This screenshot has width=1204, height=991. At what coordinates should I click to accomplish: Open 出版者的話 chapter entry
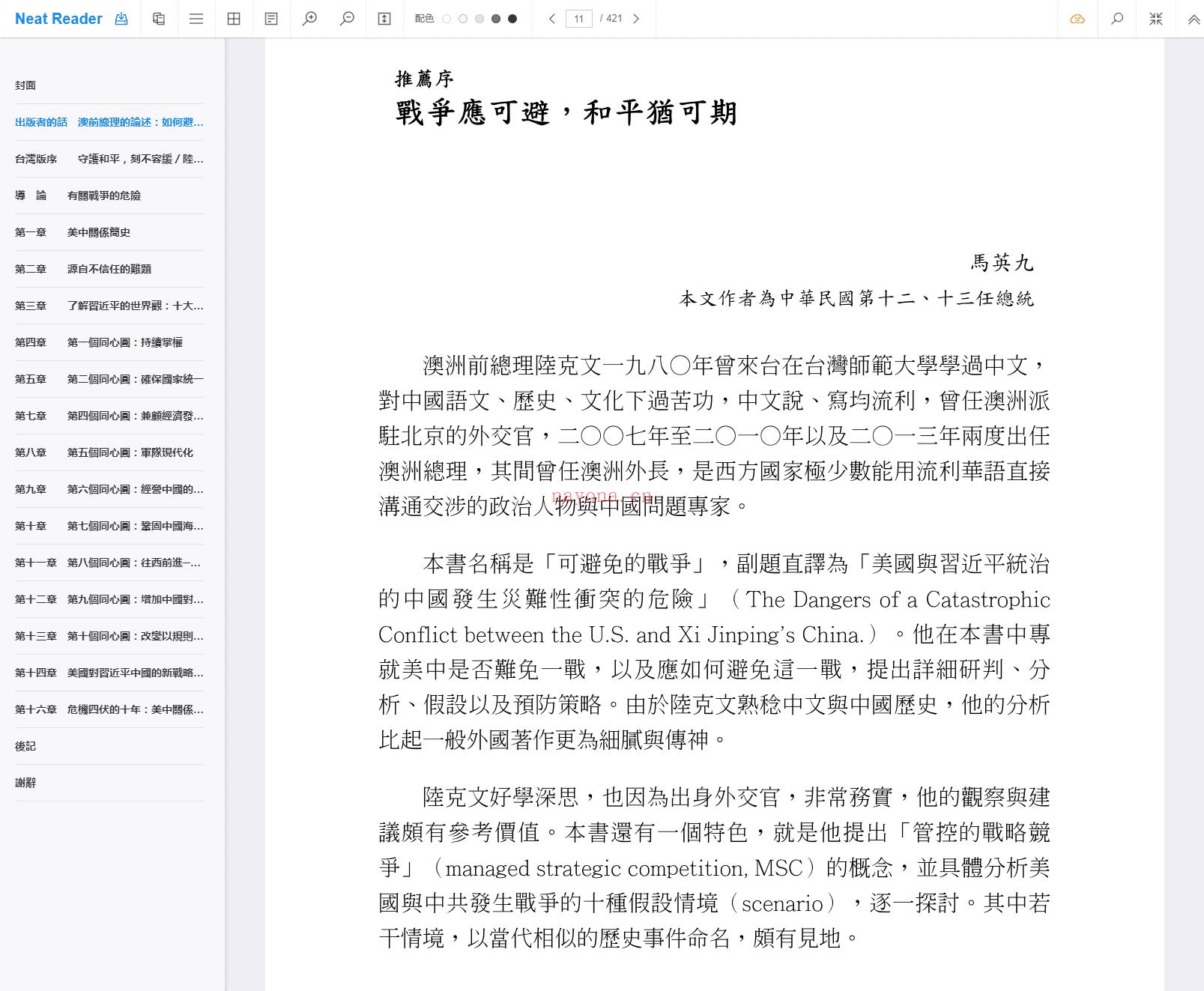tap(109, 122)
